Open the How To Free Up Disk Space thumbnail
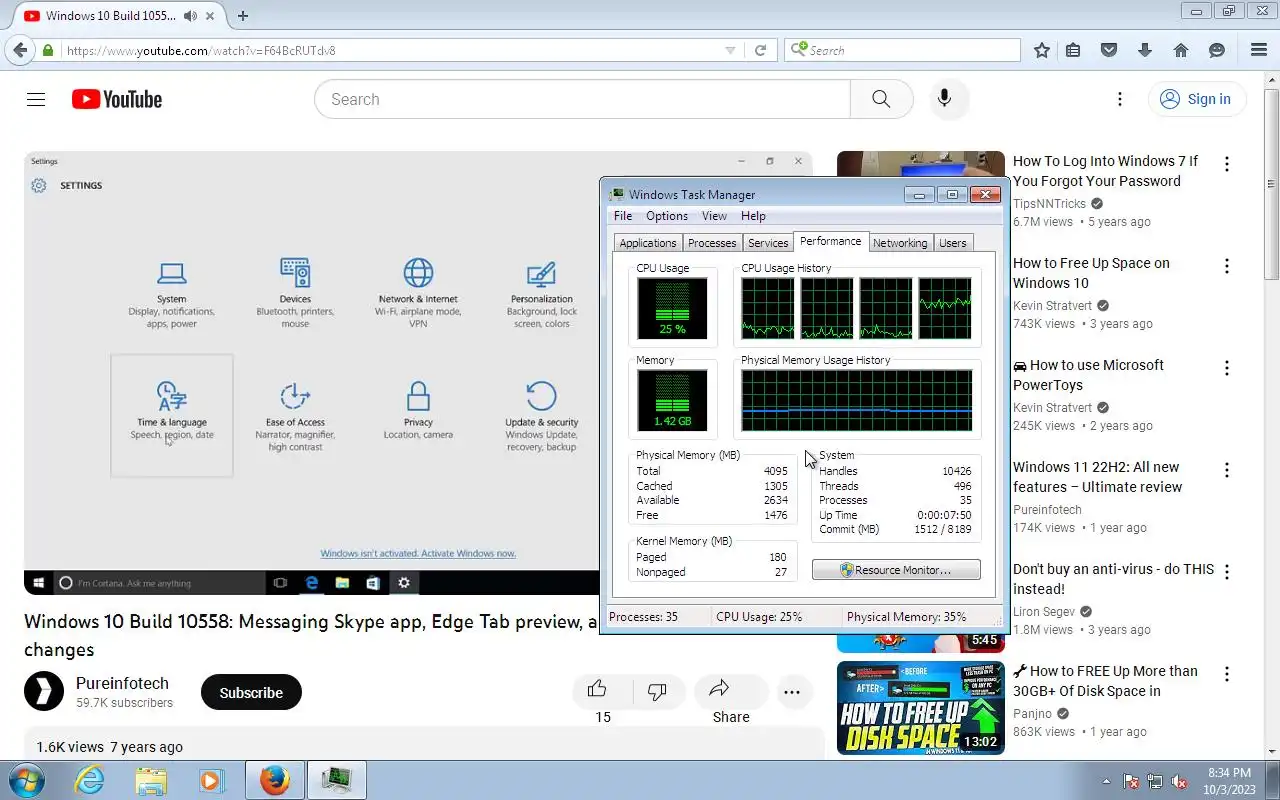Screen dimensions: 1280x800 coord(921,708)
